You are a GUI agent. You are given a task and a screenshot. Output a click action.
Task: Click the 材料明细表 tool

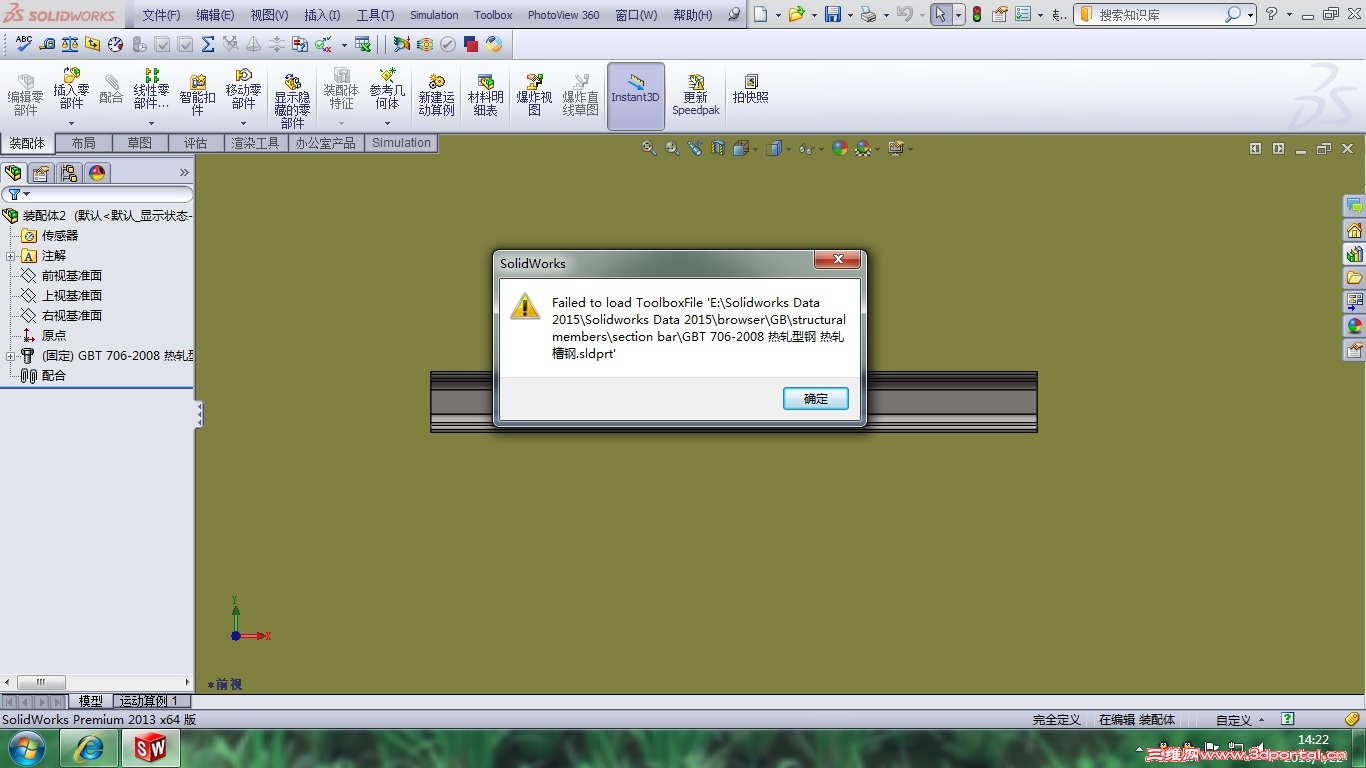point(485,96)
